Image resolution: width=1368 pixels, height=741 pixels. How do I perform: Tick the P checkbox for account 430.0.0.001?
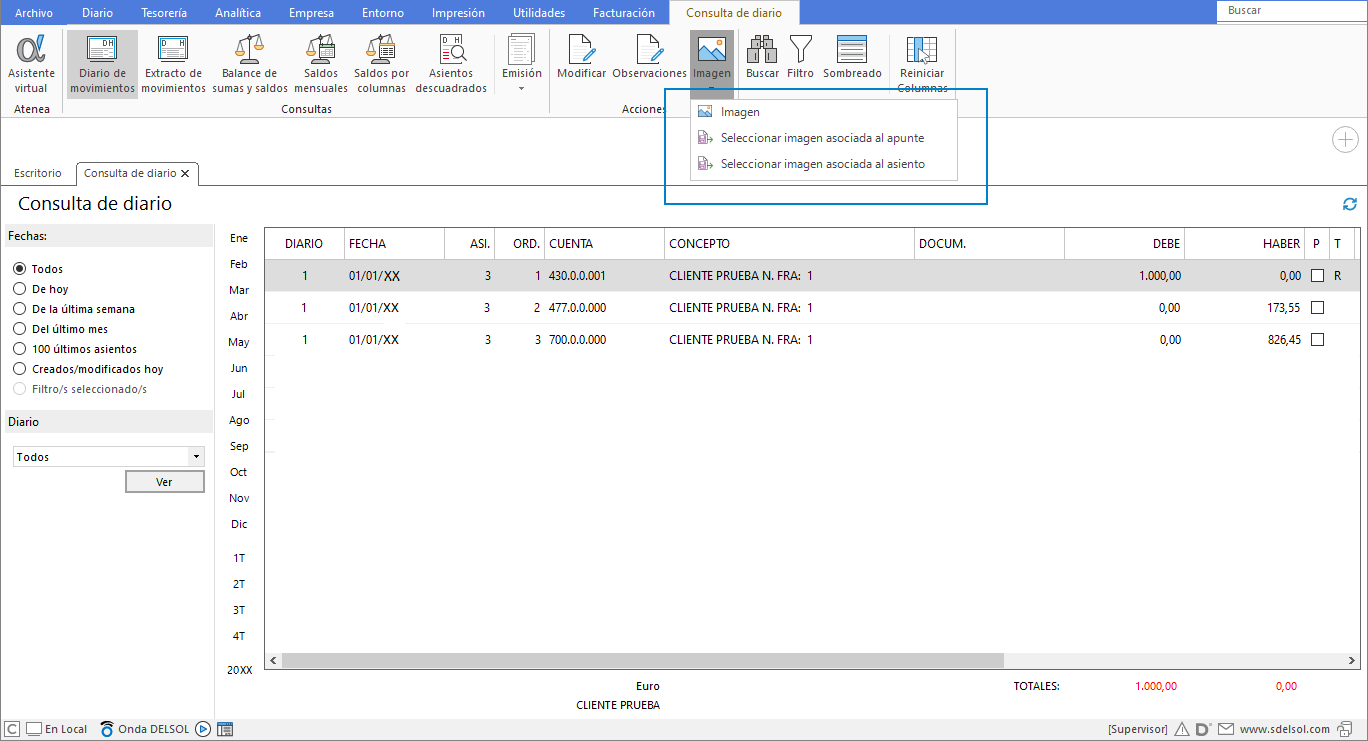click(x=1317, y=275)
